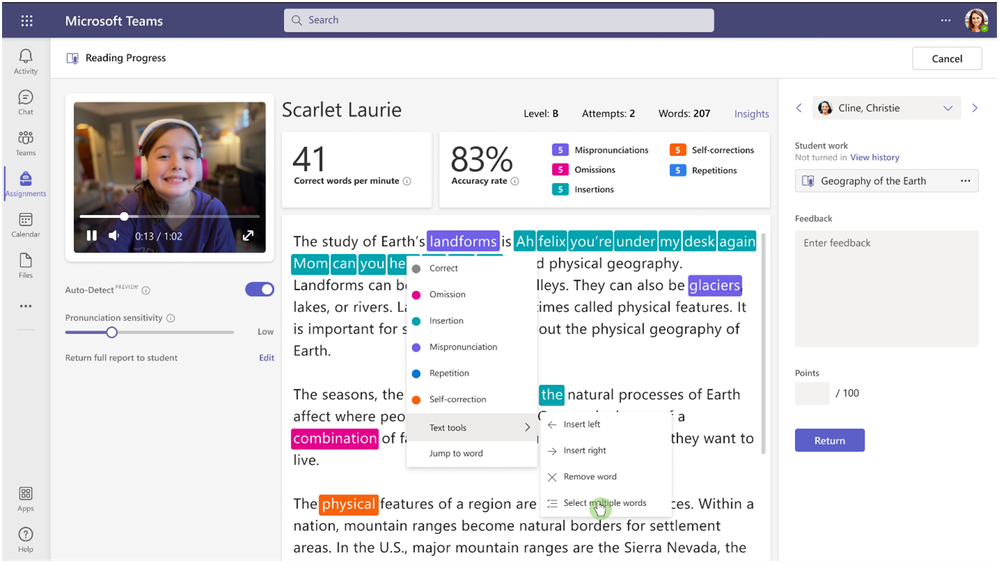Viewport: 999px width, 563px height.
Task: Open more apps ellipsis in sidebar
Action: point(25,306)
